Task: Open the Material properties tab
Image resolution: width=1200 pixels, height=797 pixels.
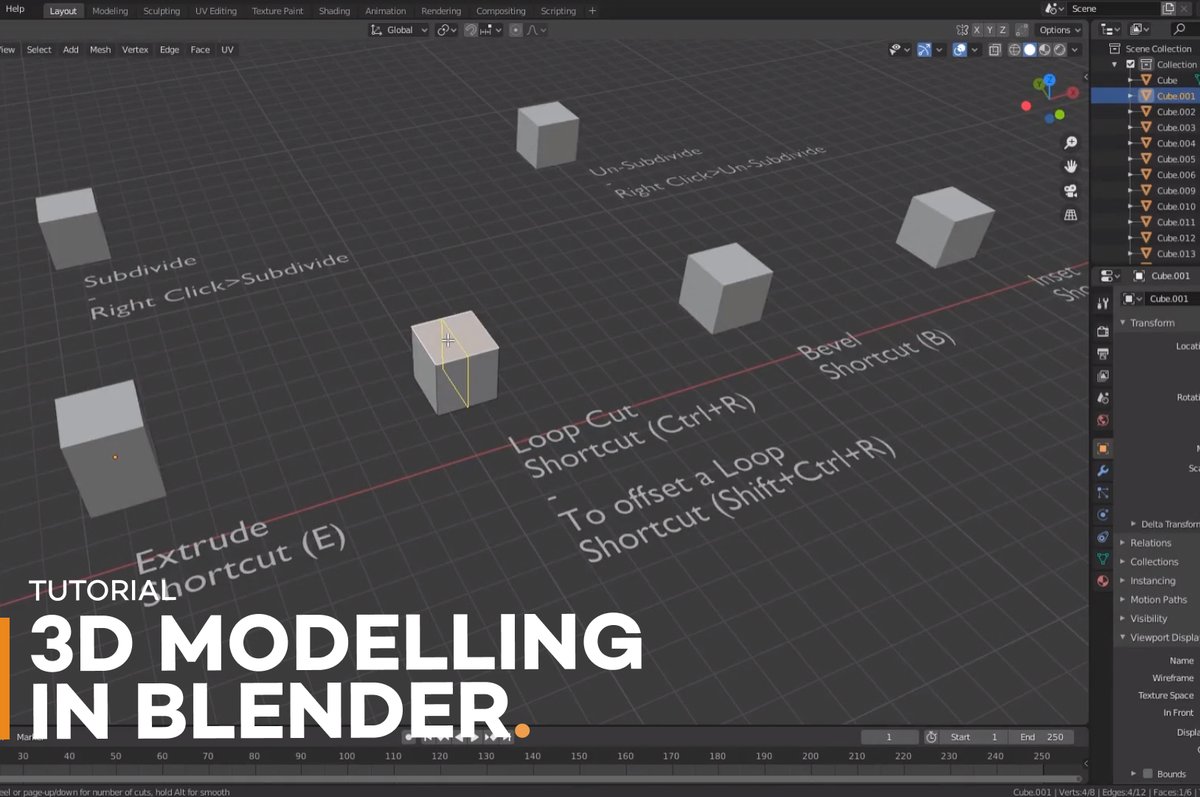Action: point(1103,581)
